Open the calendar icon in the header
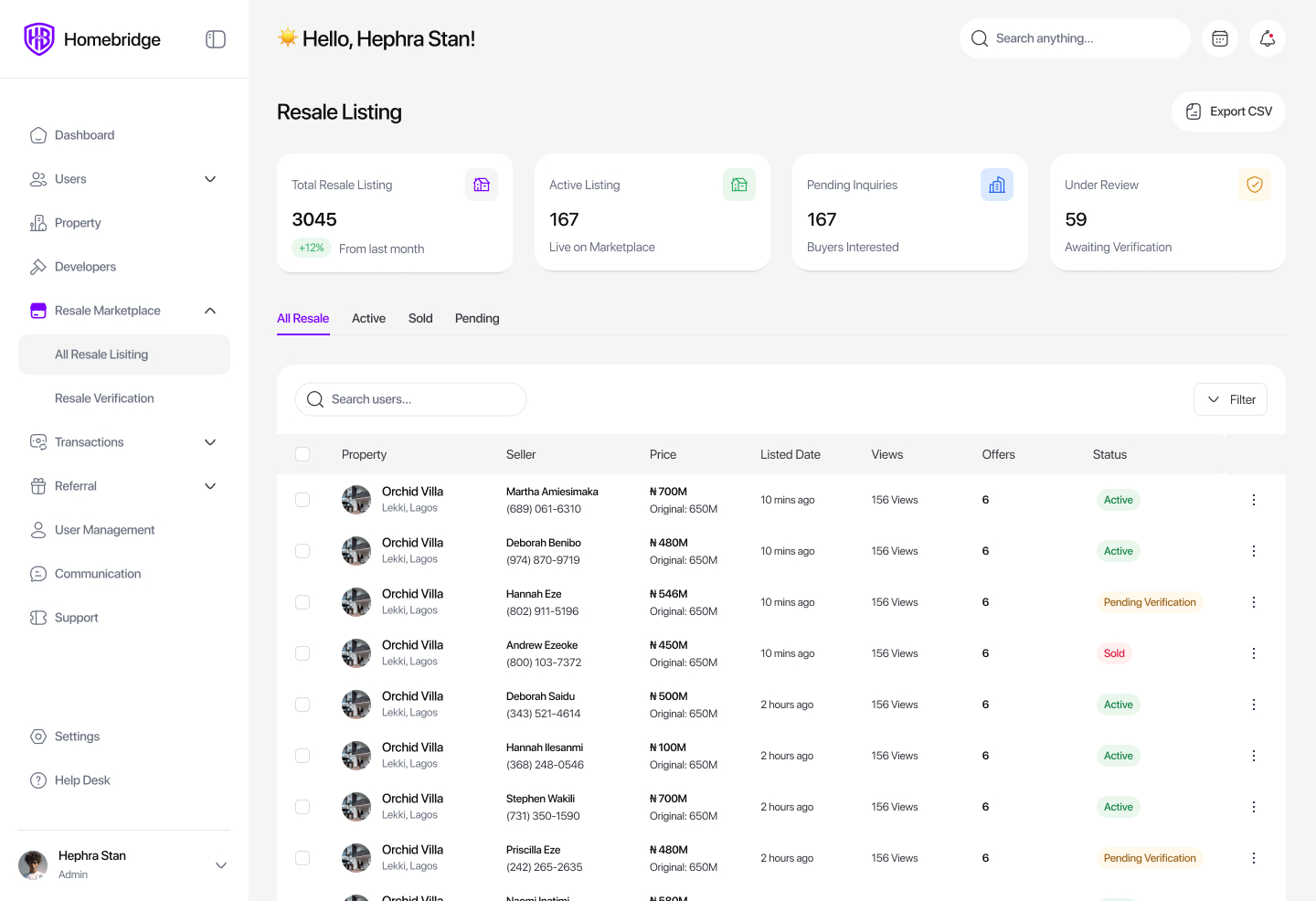1316x901 pixels. coord(1220,38)
